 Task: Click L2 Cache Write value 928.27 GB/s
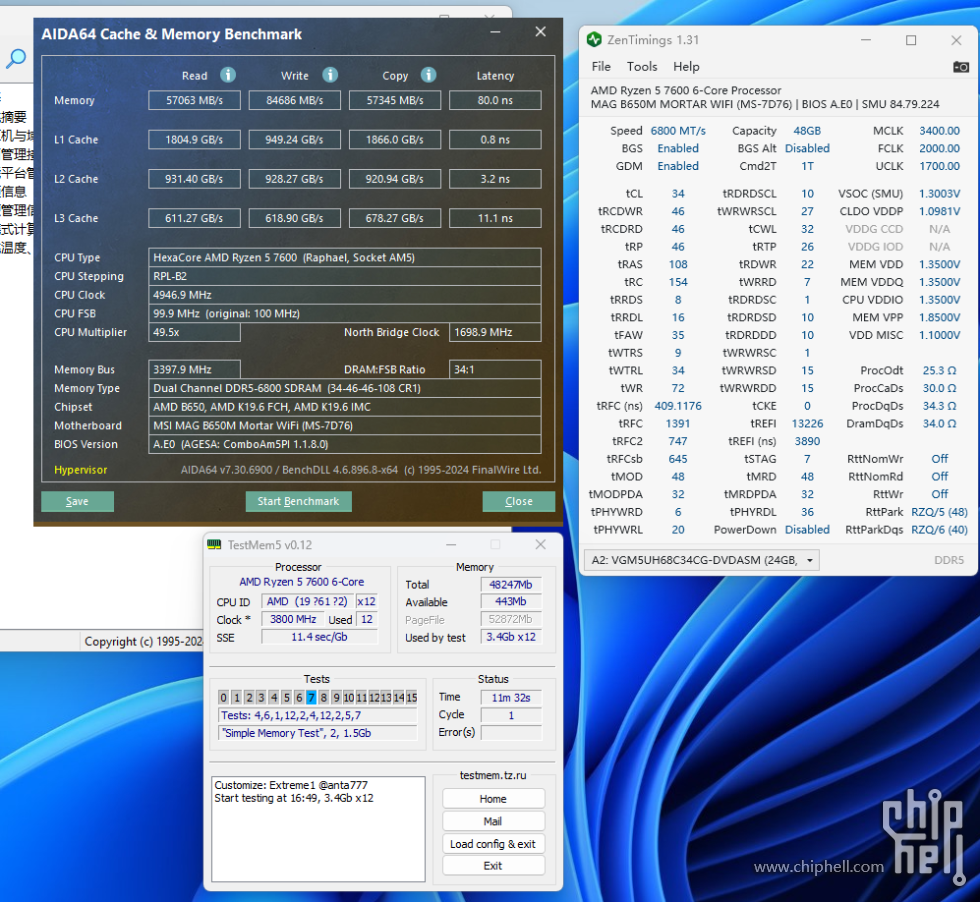pos(294,179)
